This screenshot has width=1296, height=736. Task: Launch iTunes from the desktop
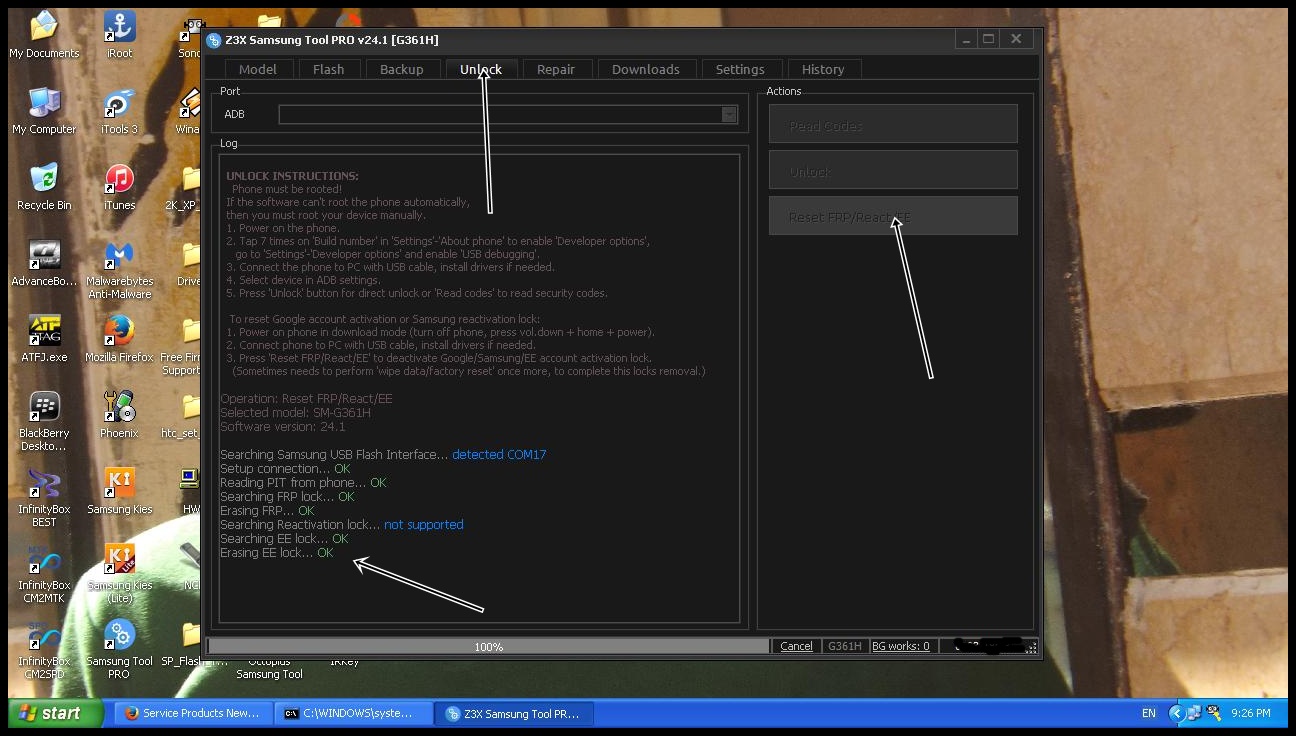point(119,187)
